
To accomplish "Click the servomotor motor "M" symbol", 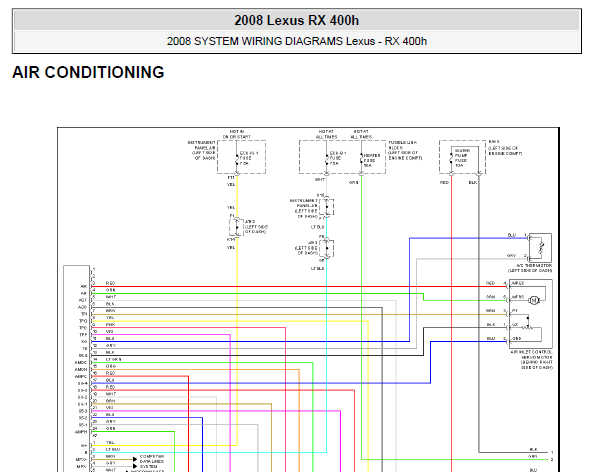I will pyautogui.click(x=534, y=300).
